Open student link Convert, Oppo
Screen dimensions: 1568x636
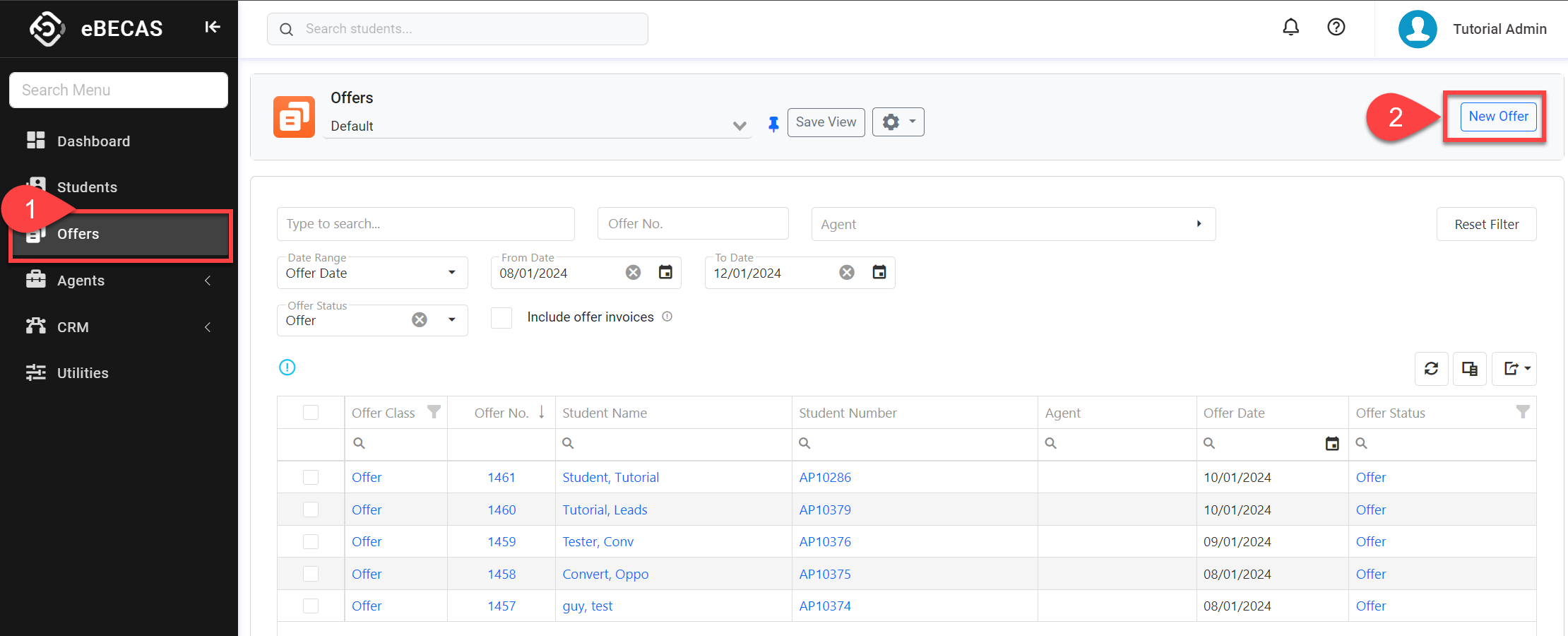[x=605, y=574]
